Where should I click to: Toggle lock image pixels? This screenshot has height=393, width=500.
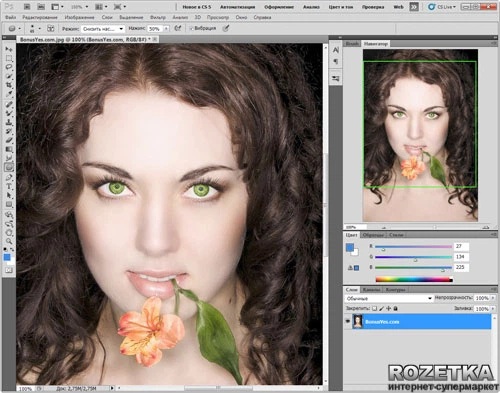[382, 309]
